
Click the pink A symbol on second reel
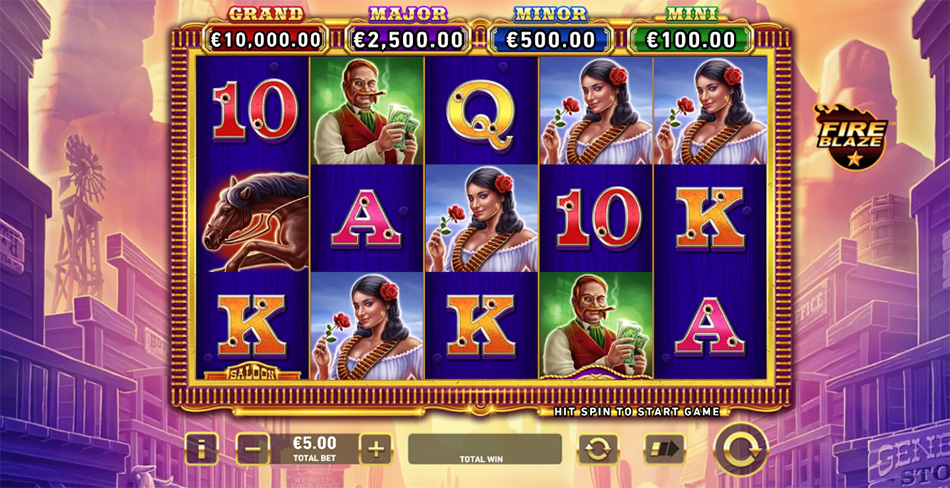365,219
